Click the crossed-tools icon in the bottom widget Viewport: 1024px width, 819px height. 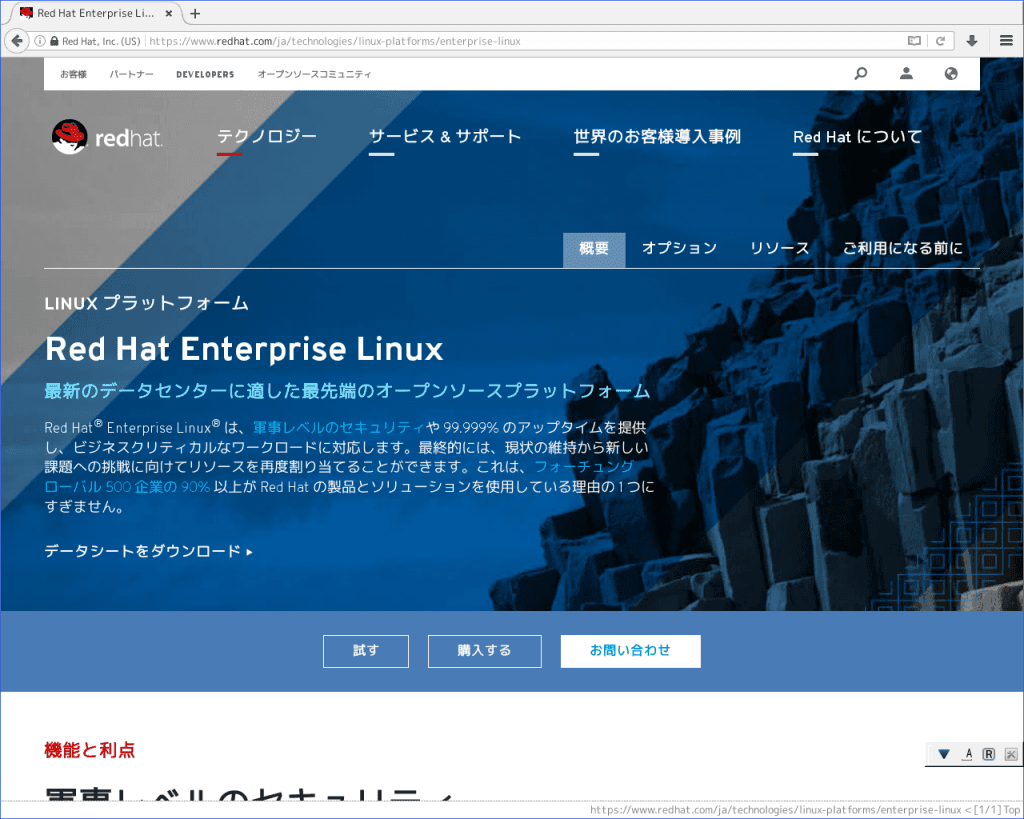(1011, 754)
